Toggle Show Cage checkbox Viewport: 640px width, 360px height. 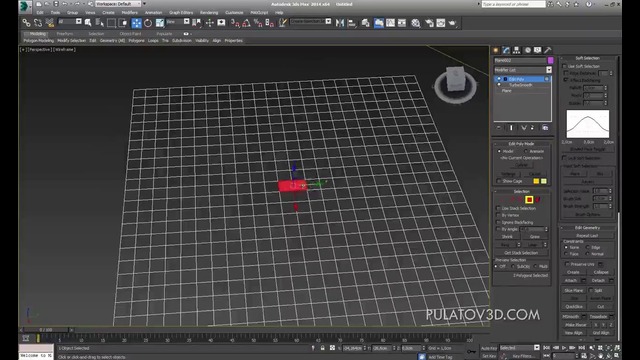click(x=499, y=181)
